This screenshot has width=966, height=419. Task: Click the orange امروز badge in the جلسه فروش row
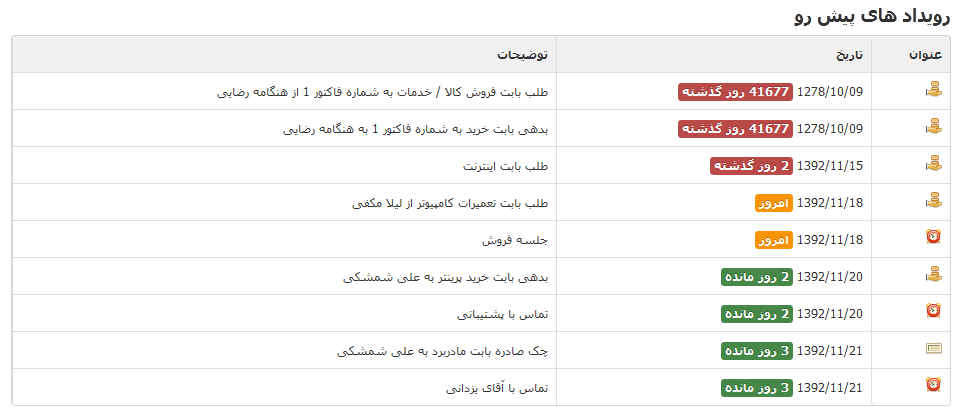click(773, 239)
